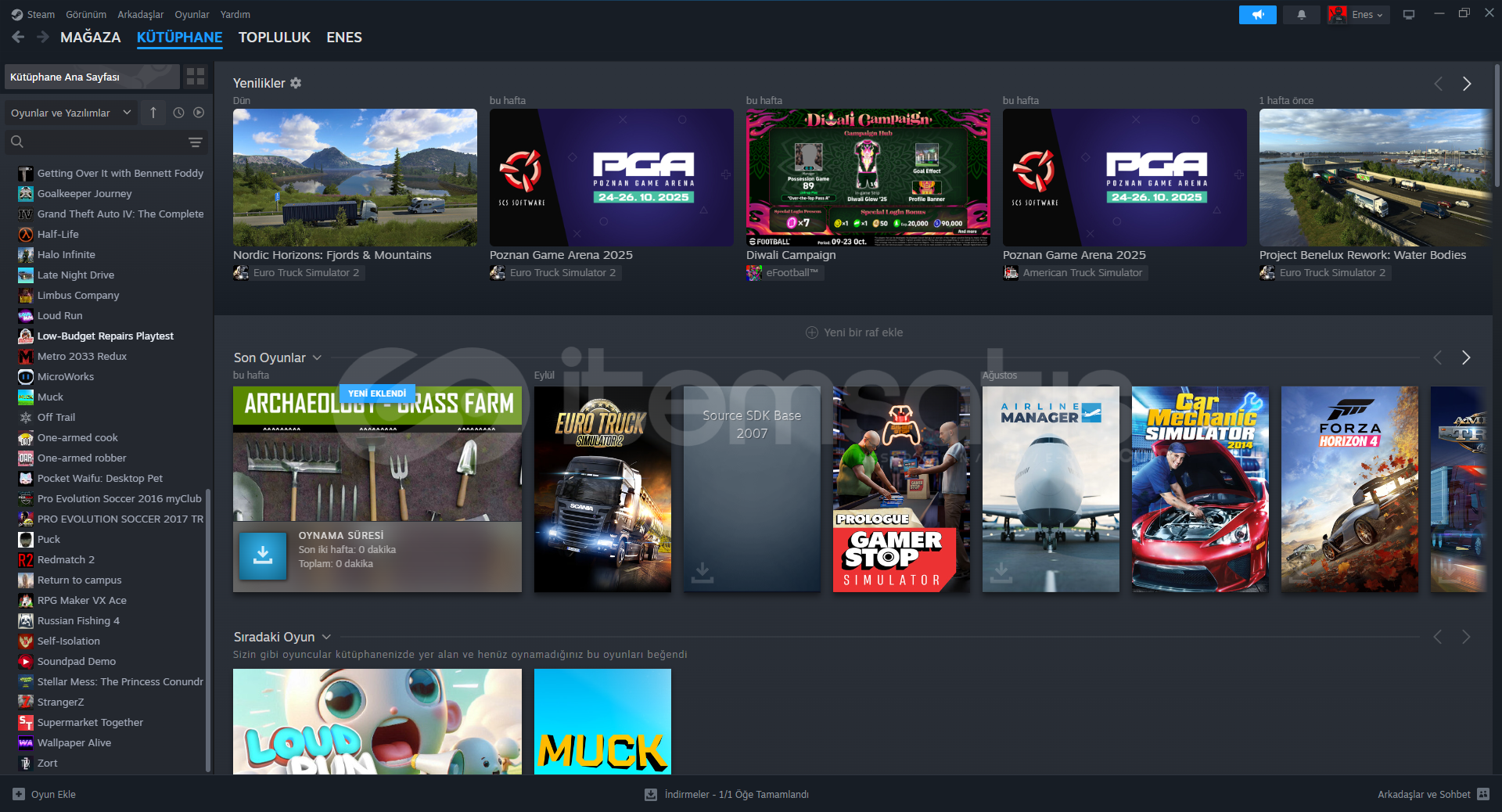Open the Enes account dropdown
This screenshot has width=1502, height=812.
[1359, 14]
